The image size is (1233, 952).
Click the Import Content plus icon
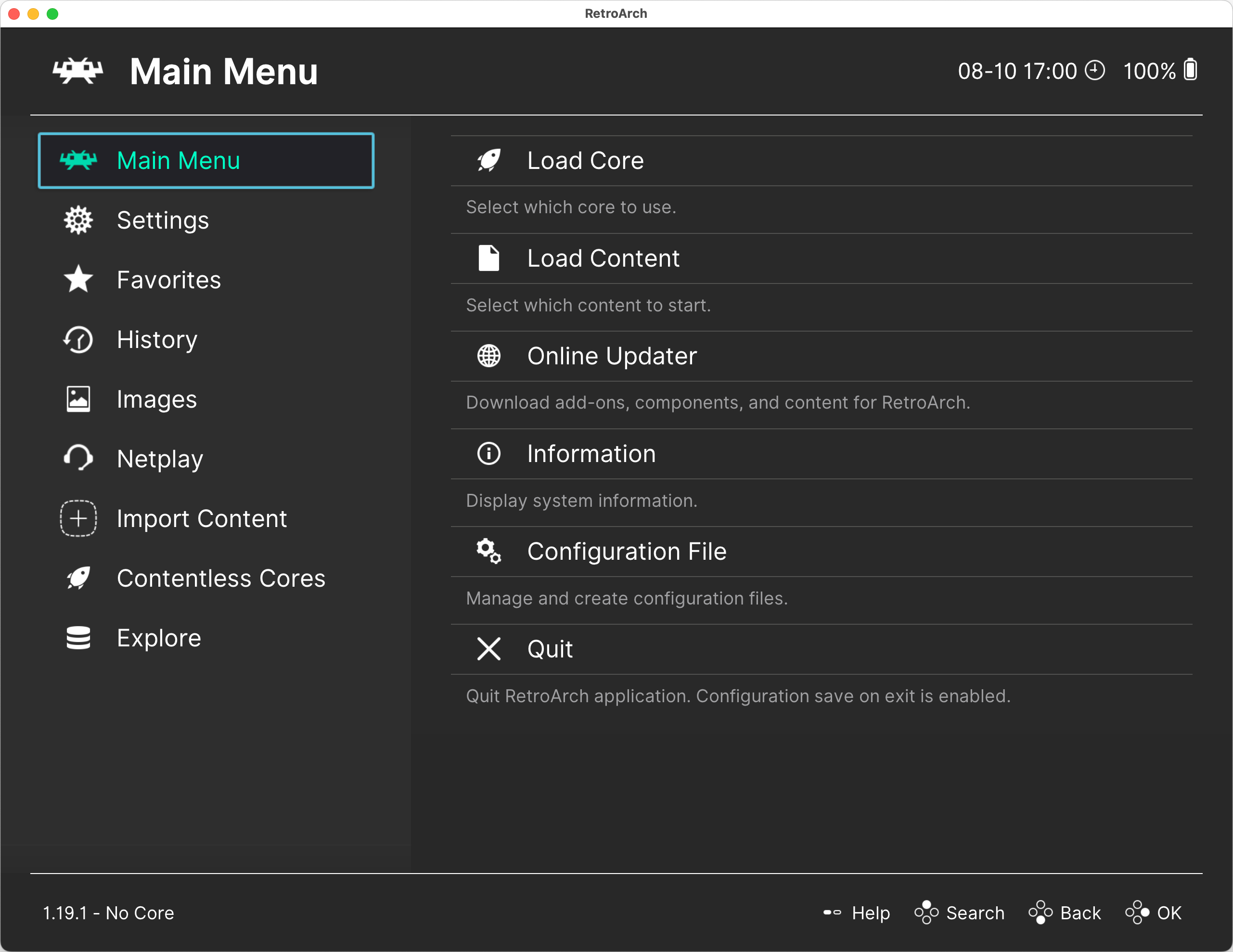pos(78,518)
